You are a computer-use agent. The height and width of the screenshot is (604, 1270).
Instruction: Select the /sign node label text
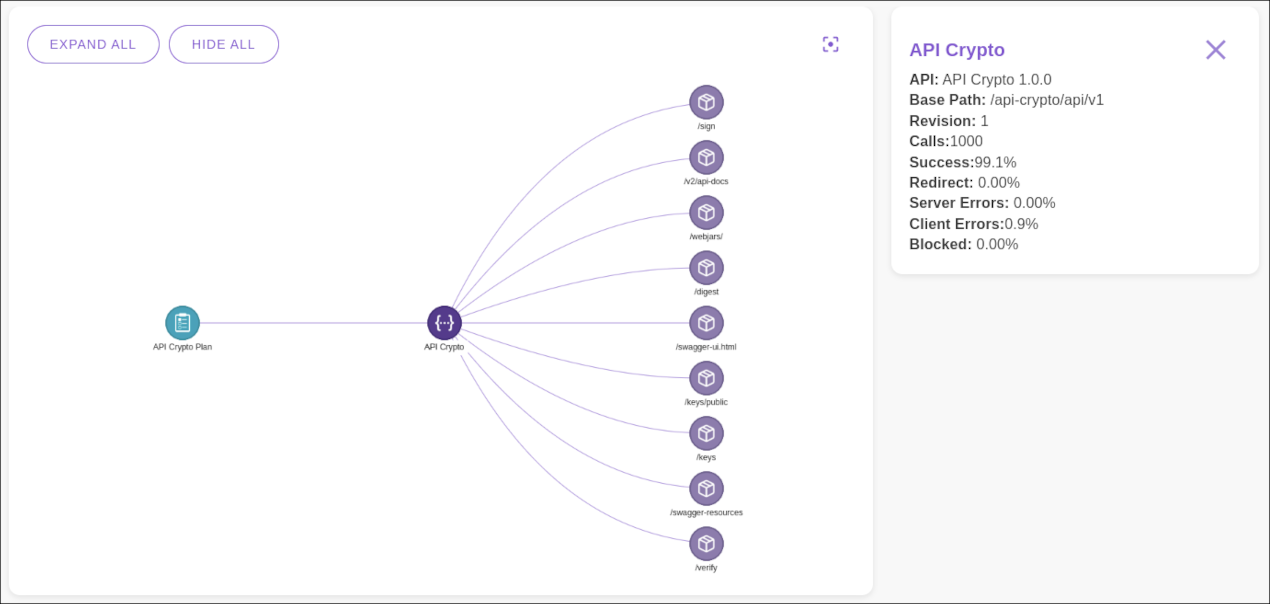point(707,125)
